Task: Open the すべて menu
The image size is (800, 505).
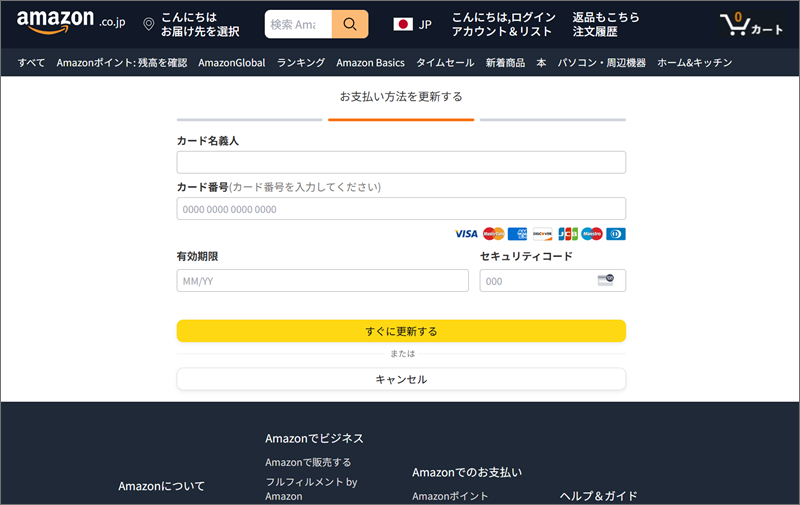Action: click(x=31, y=63)
